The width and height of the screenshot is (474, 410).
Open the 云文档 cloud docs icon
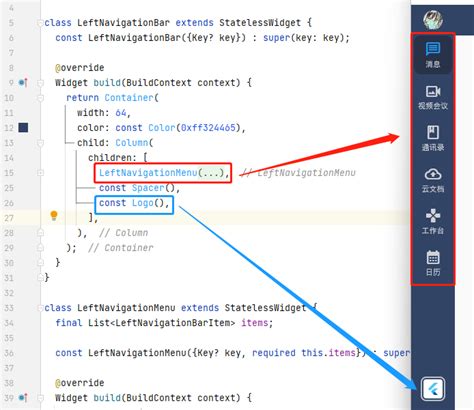(x=433, y=180)
